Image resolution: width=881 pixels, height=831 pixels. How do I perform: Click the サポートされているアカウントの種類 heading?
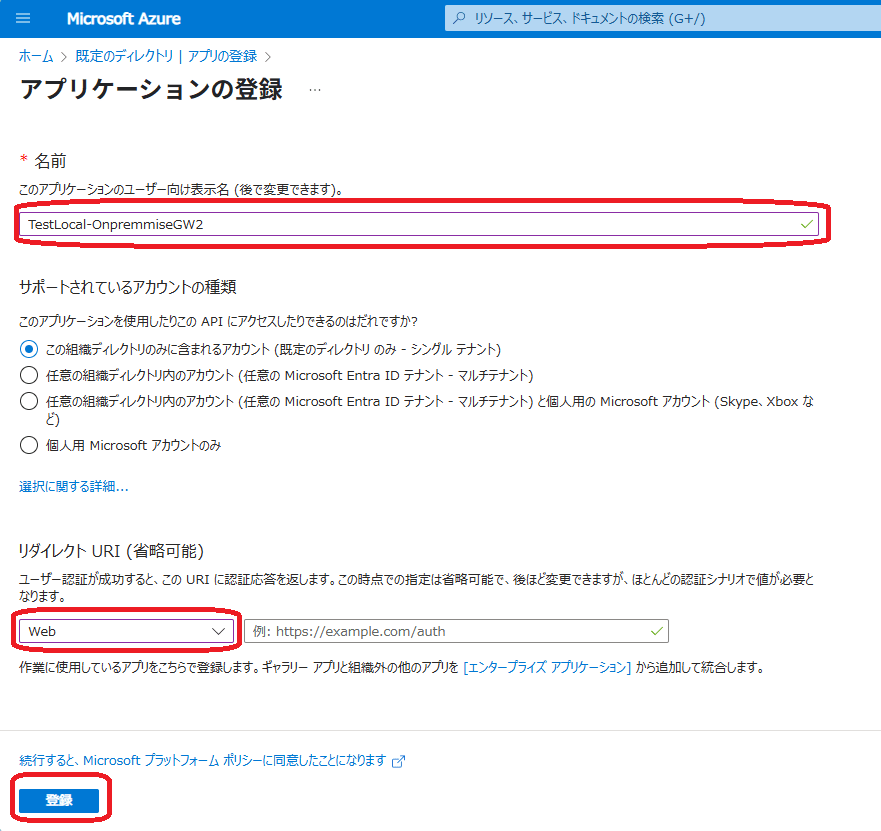(x=128, y=287)
